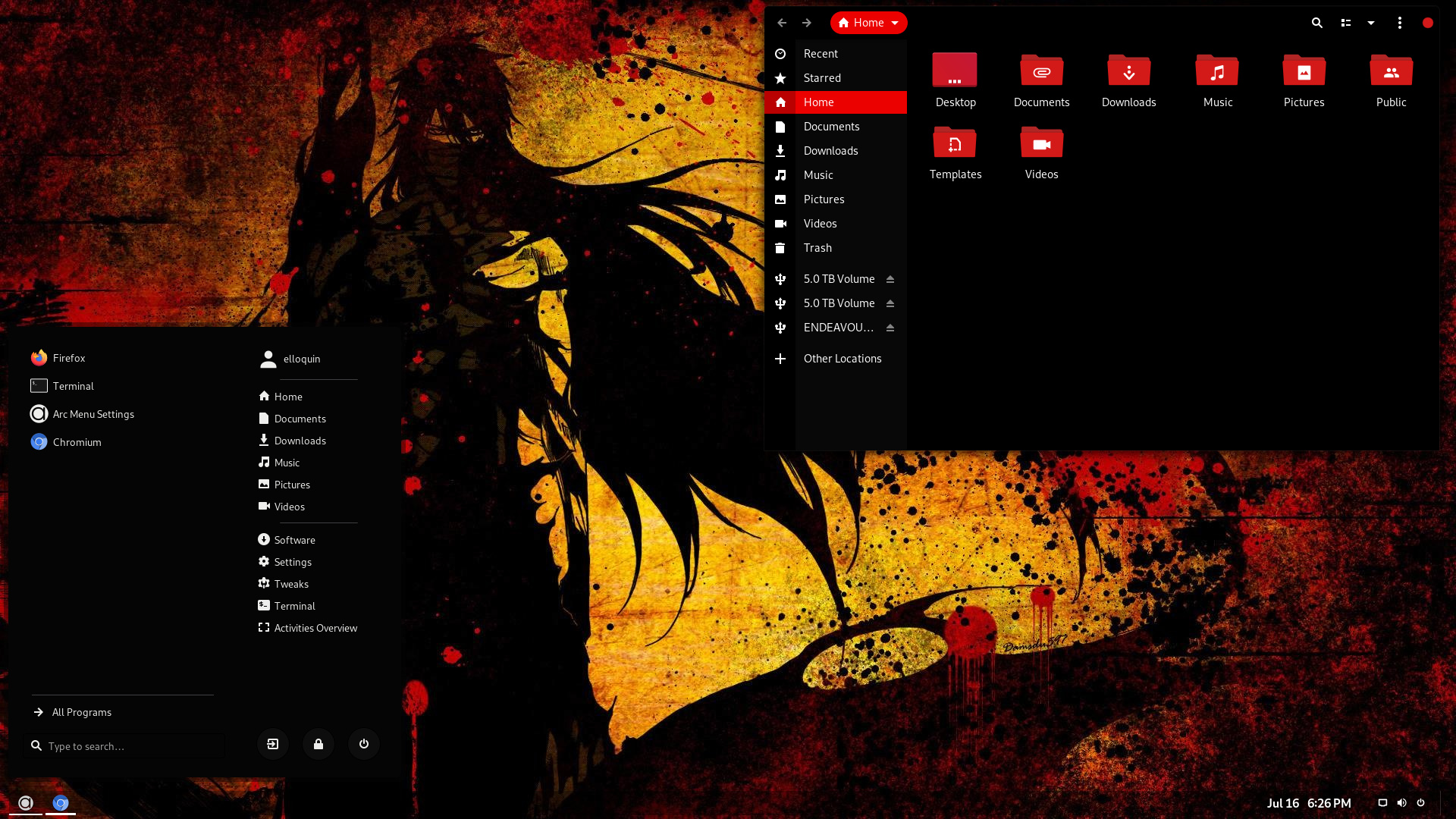
Task: Select Documents in file manager sidebar
Action: (836, 127)
